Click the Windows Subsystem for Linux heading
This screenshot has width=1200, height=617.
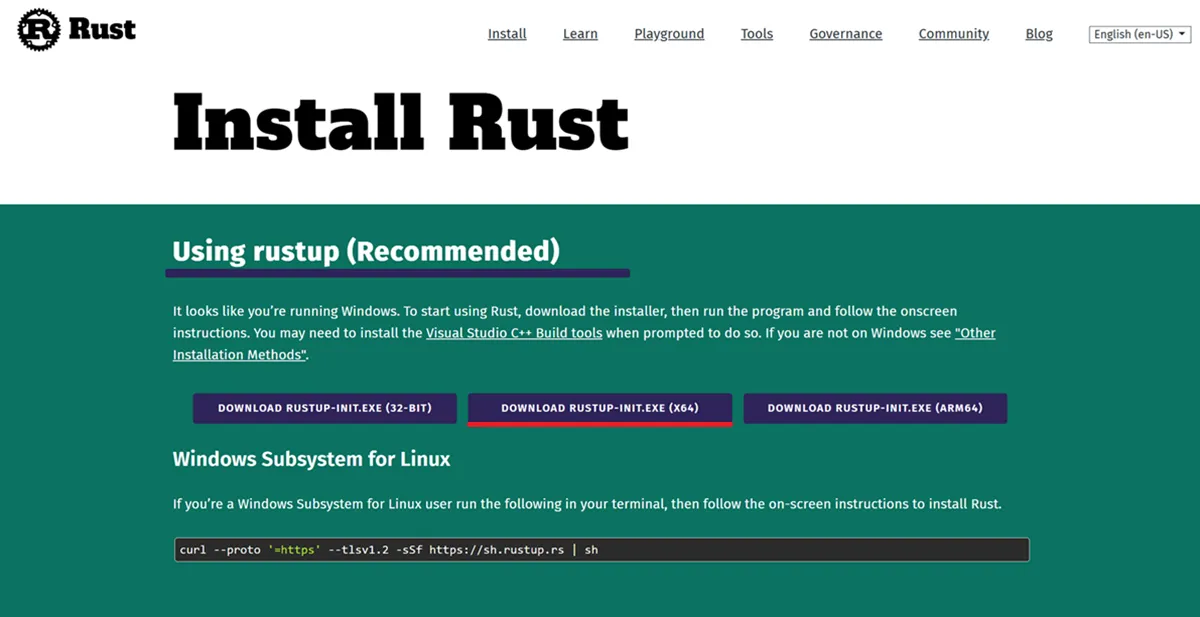click(311, 459)
